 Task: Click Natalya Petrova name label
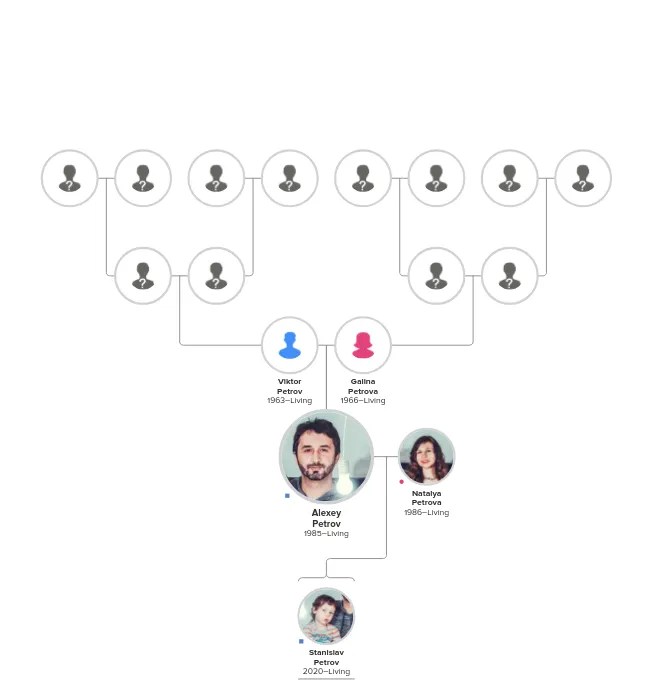point(426,498)
